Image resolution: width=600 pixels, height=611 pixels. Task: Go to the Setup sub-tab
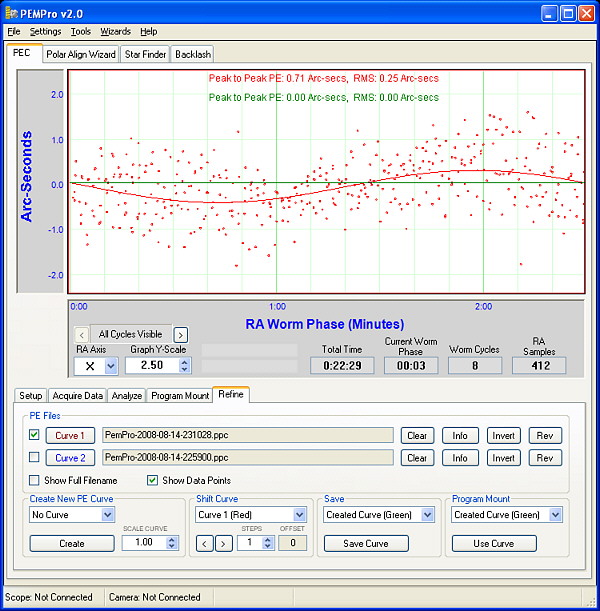pos(31,396)
